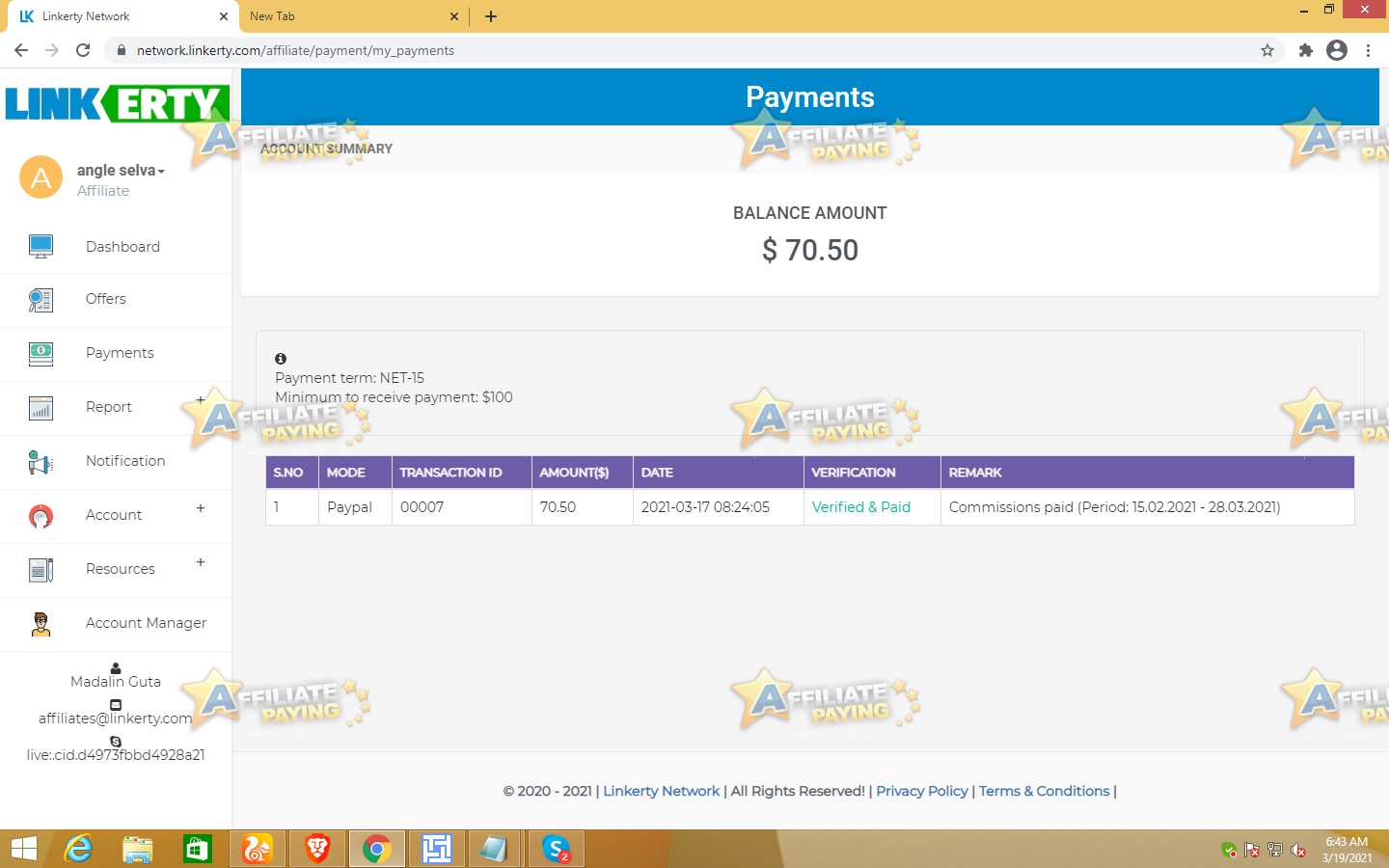
Task: Bookmark this page with the star icon
Action: (1267, 50)
